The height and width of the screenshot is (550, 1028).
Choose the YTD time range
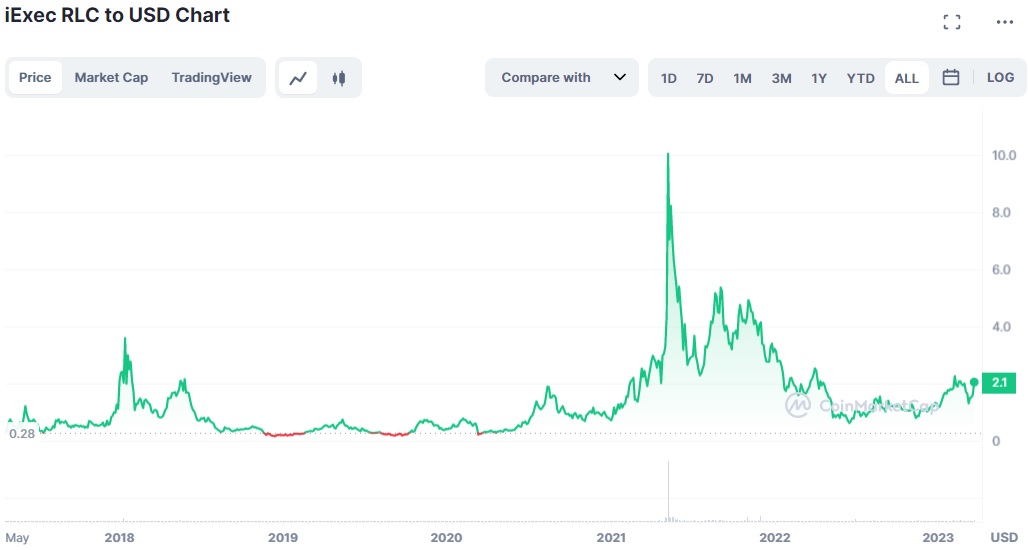tap(861, 79)
